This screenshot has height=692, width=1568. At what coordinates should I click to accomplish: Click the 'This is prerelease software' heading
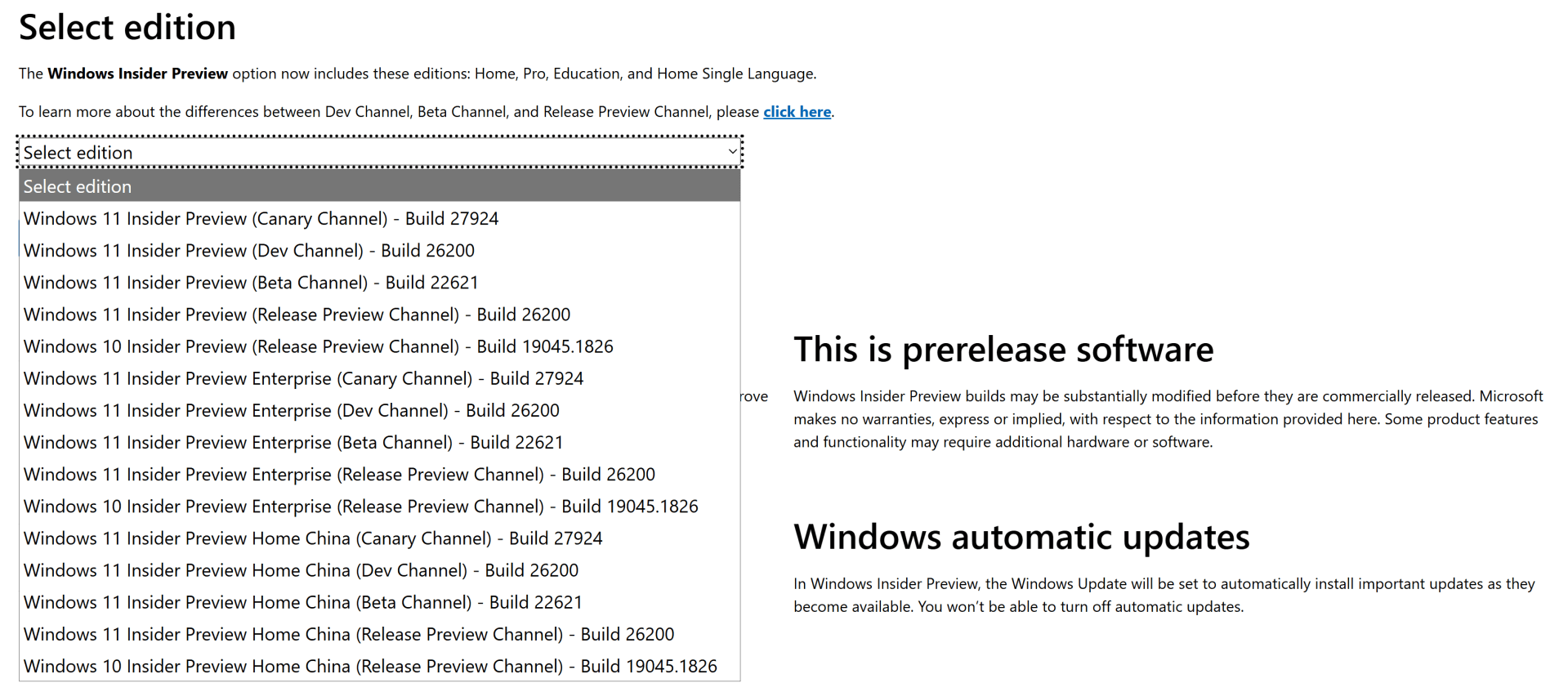click(1003, 350)
